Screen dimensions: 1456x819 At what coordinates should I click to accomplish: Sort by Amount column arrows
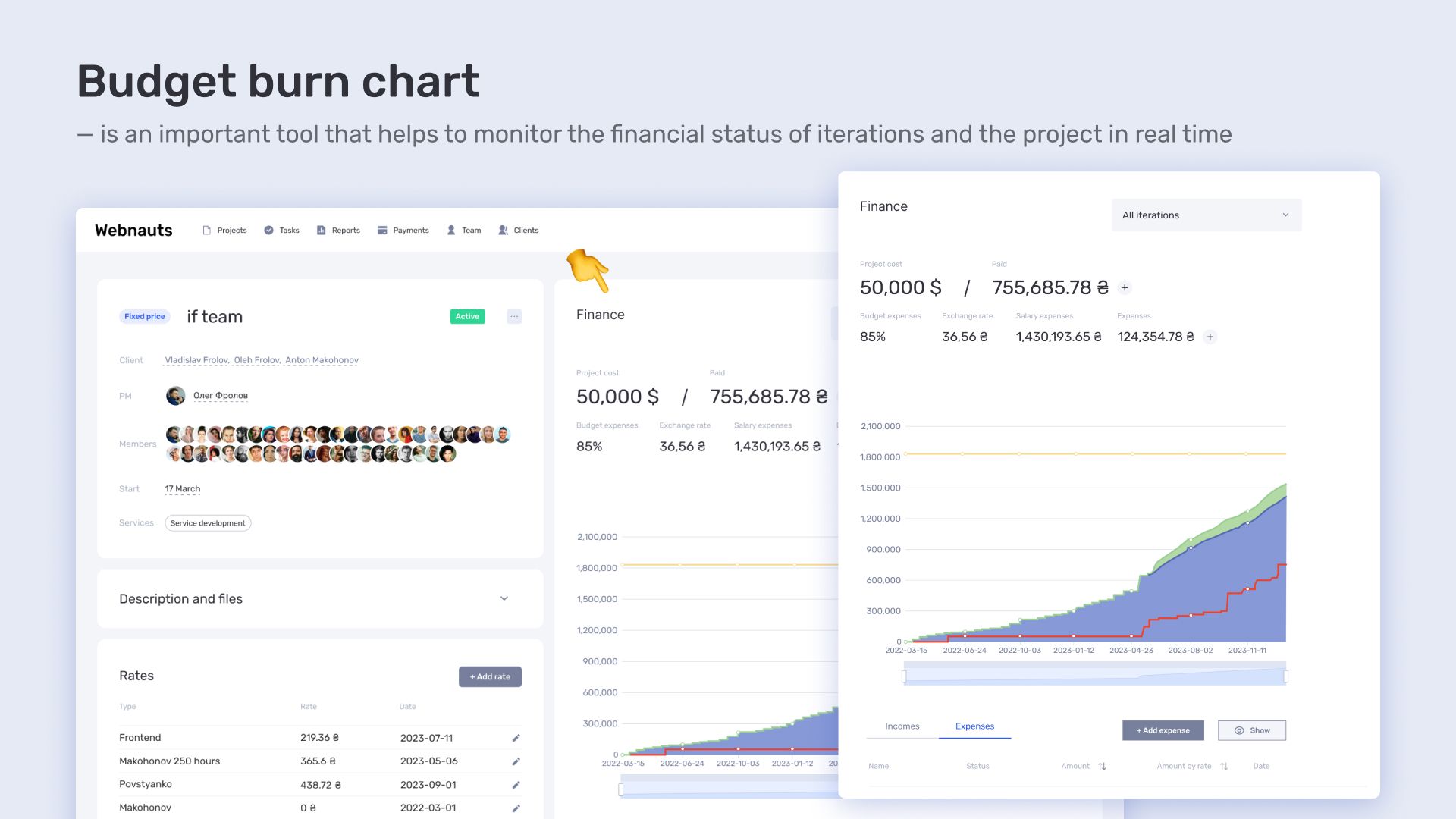[1102, 767]
